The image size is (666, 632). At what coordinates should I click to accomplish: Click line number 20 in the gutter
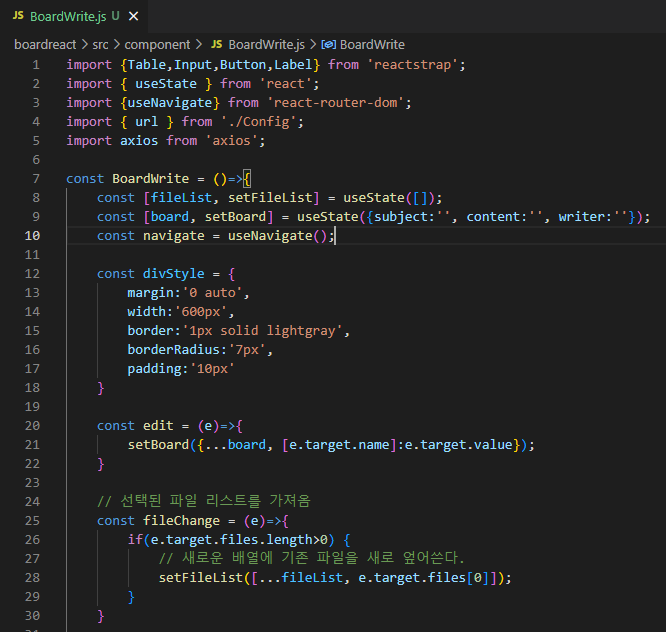[32, 426]
